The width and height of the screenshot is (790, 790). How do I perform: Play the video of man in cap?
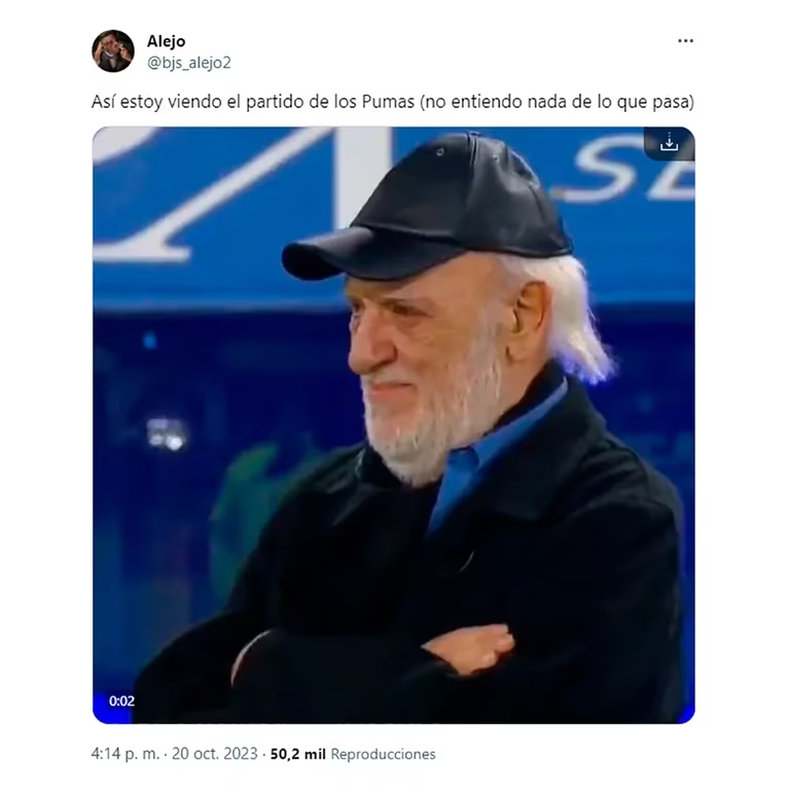[x=393, y=425]
